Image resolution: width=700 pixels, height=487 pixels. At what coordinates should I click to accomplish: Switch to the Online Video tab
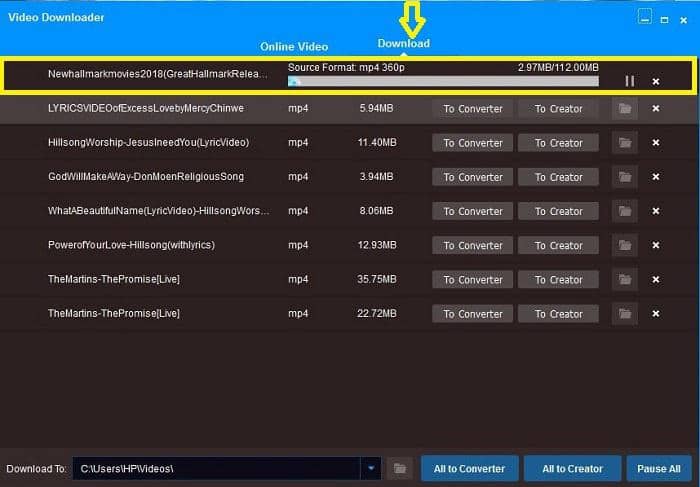[294, 46]
